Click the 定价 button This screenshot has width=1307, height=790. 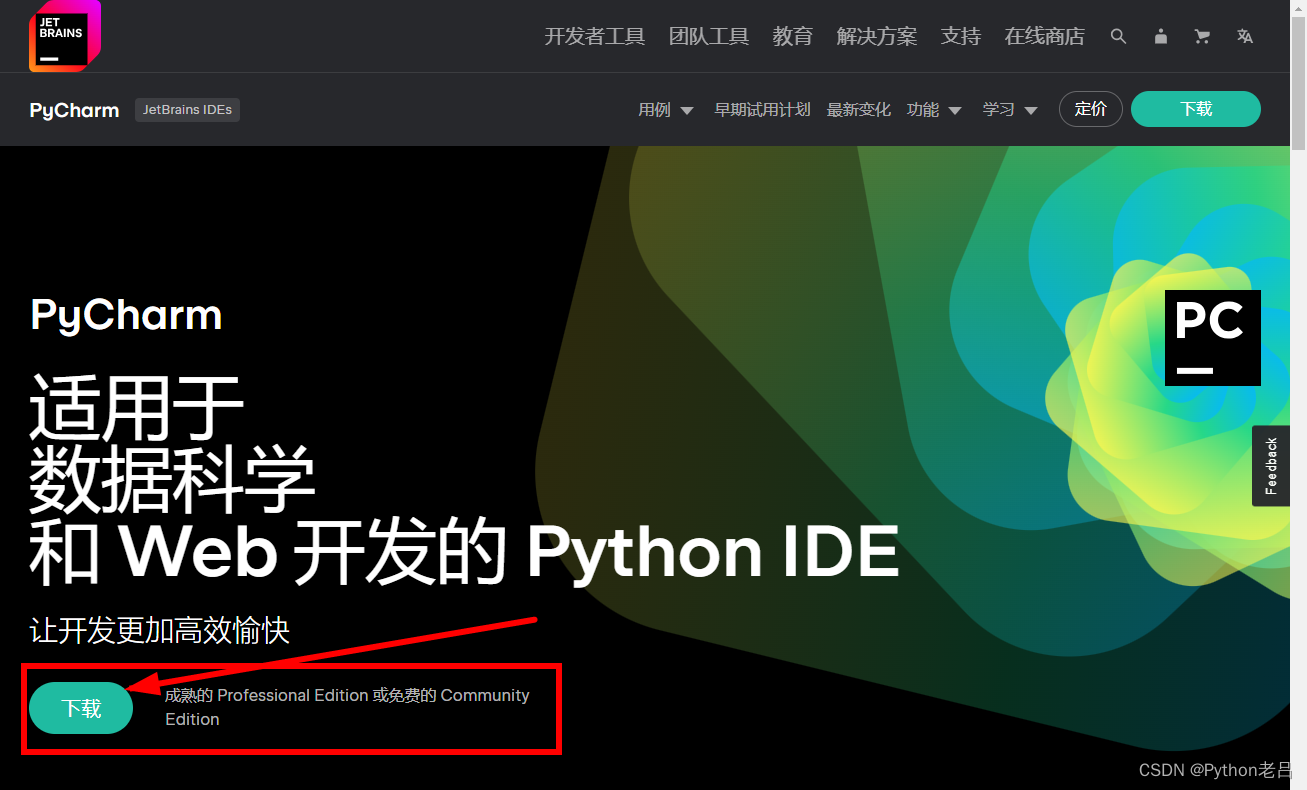click(1090, 109)
